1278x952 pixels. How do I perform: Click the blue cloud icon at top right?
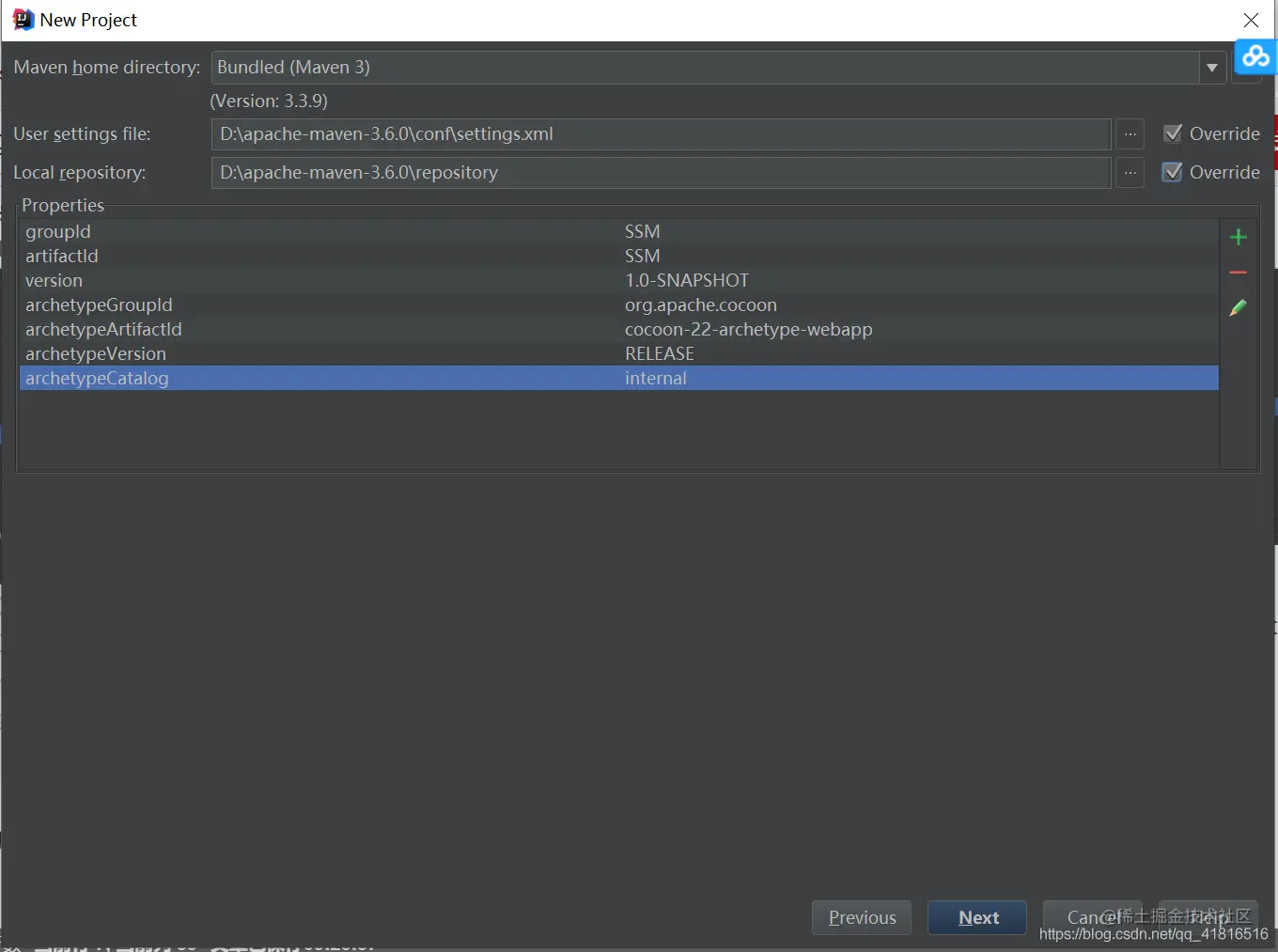click(x=1255, y=57)
